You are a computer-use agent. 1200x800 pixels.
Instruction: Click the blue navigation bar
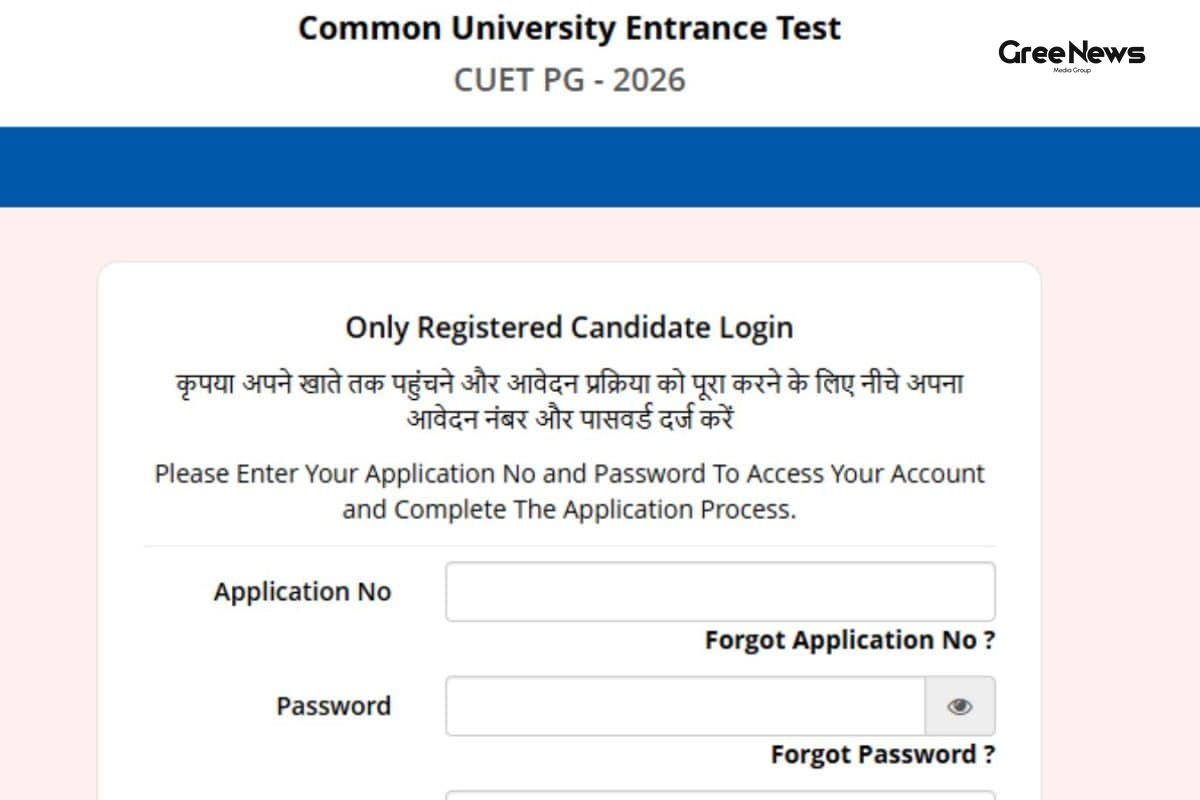pyautogui.click(x=600, y=165)
